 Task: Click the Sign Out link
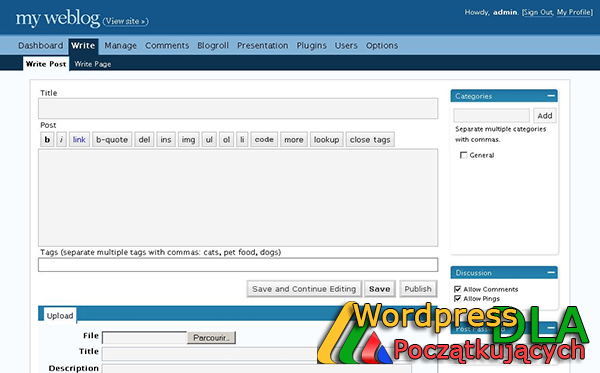click(538, 12)
